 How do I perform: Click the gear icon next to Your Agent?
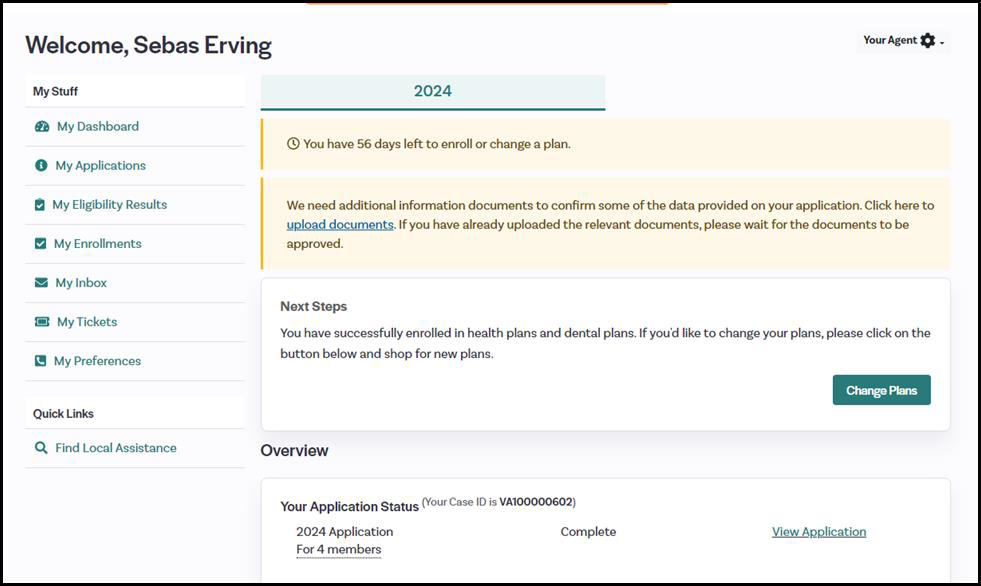(x=928, y=41)
